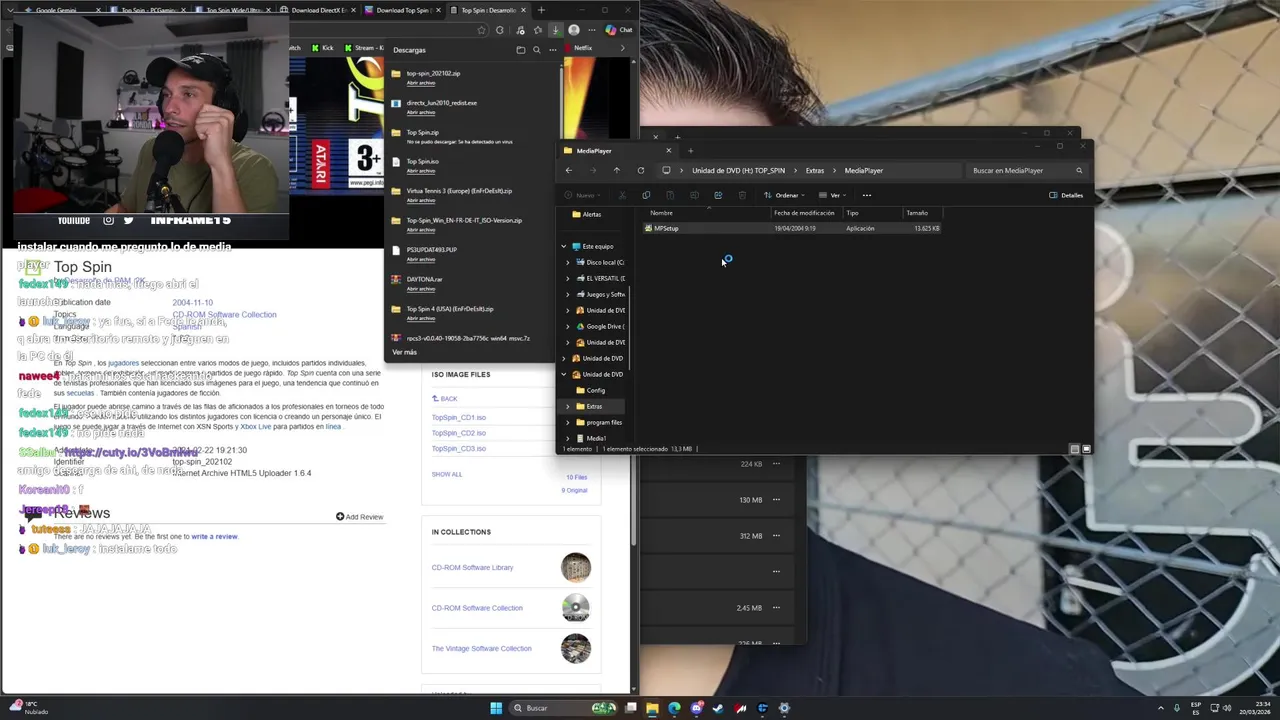The image size is (1280, 720).
Task: Go back in the MediaPlayer Explorer window
Action: 569,170
